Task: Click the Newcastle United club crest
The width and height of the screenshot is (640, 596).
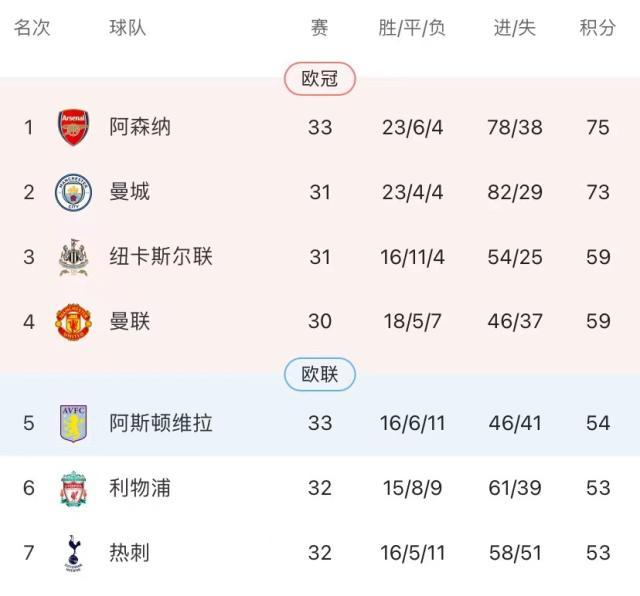Action: click(73, 257)
